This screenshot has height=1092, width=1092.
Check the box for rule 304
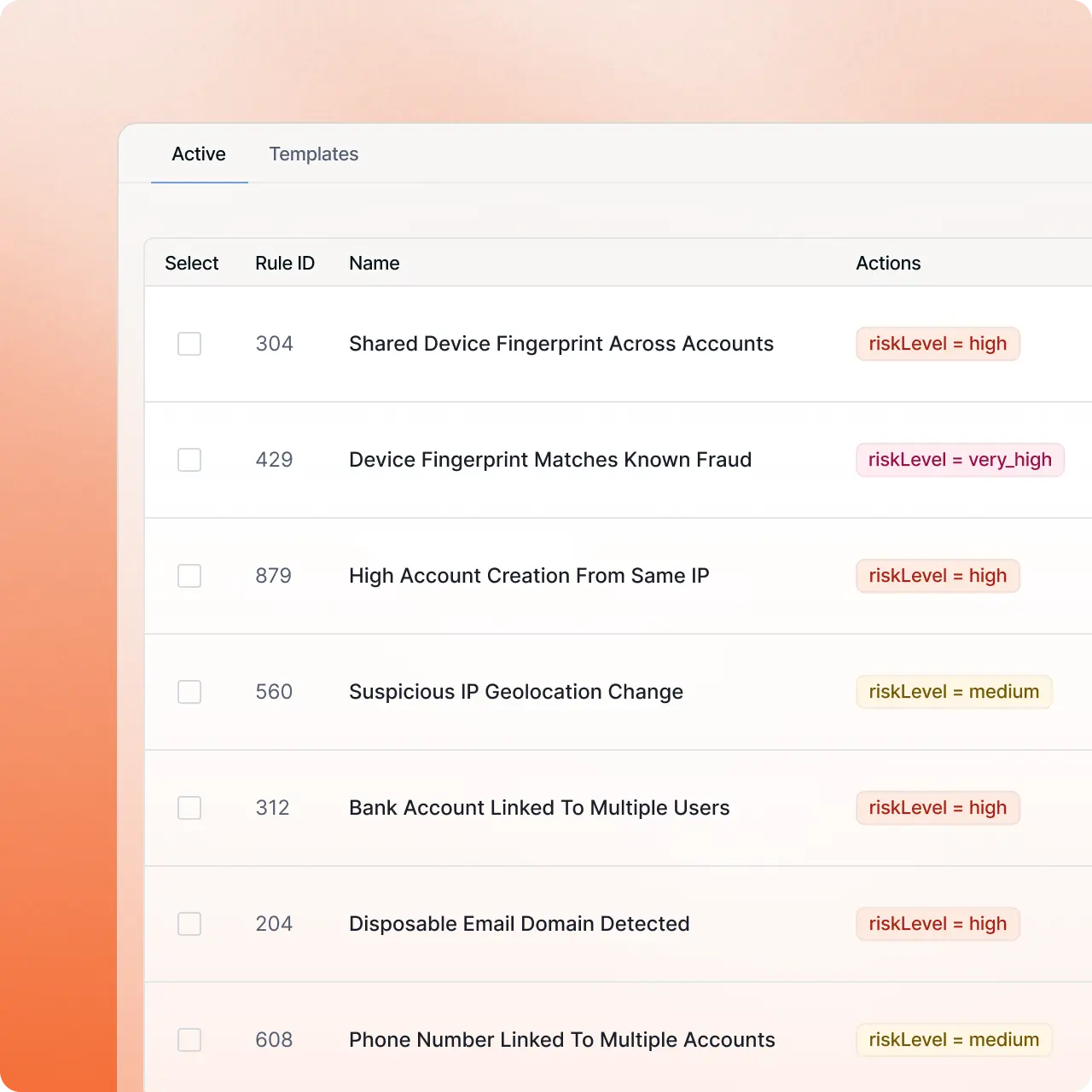[x=189, y=344]
